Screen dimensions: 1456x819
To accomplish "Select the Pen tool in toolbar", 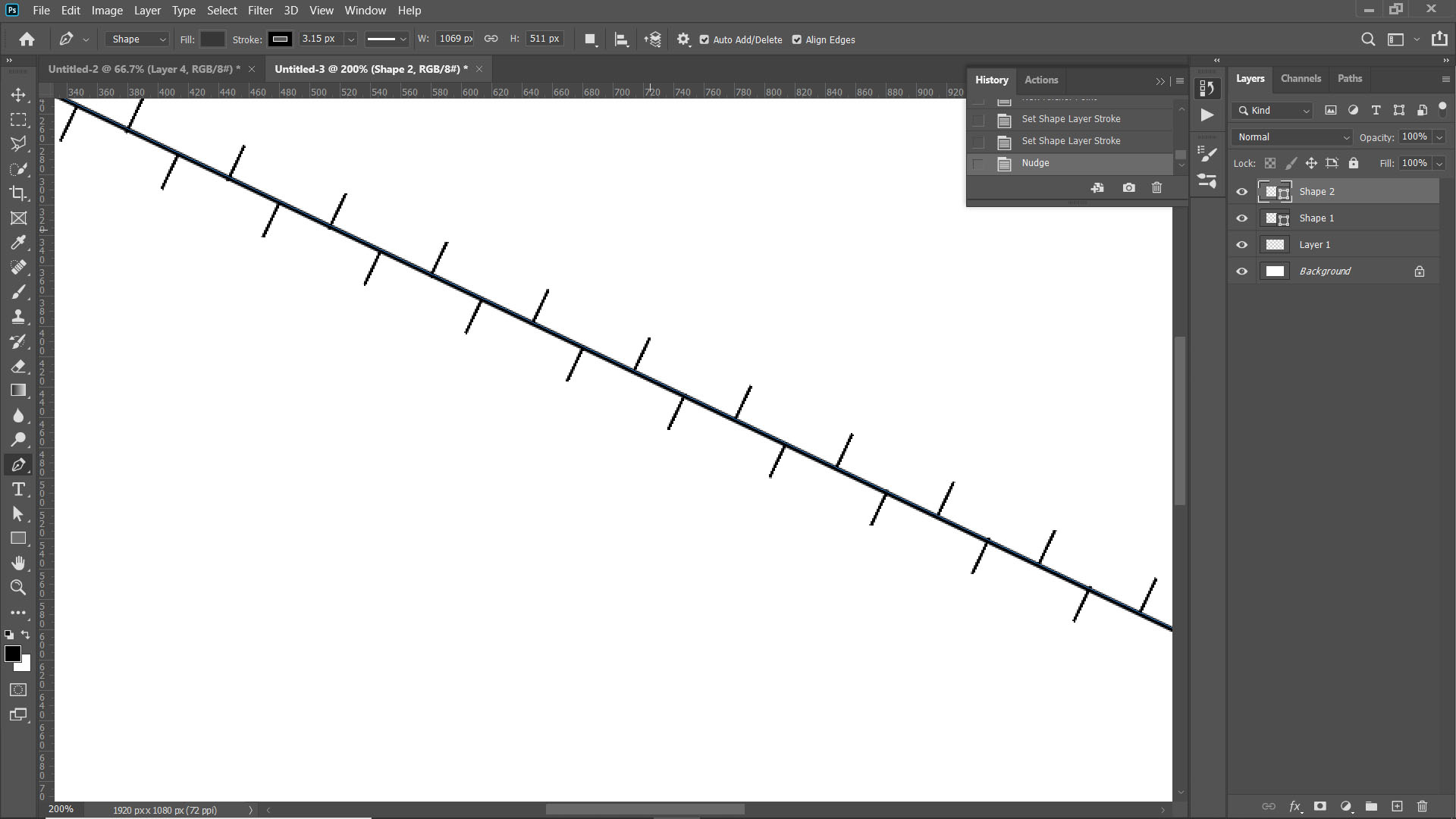I will pyautogui.click(x=19, y=464).
